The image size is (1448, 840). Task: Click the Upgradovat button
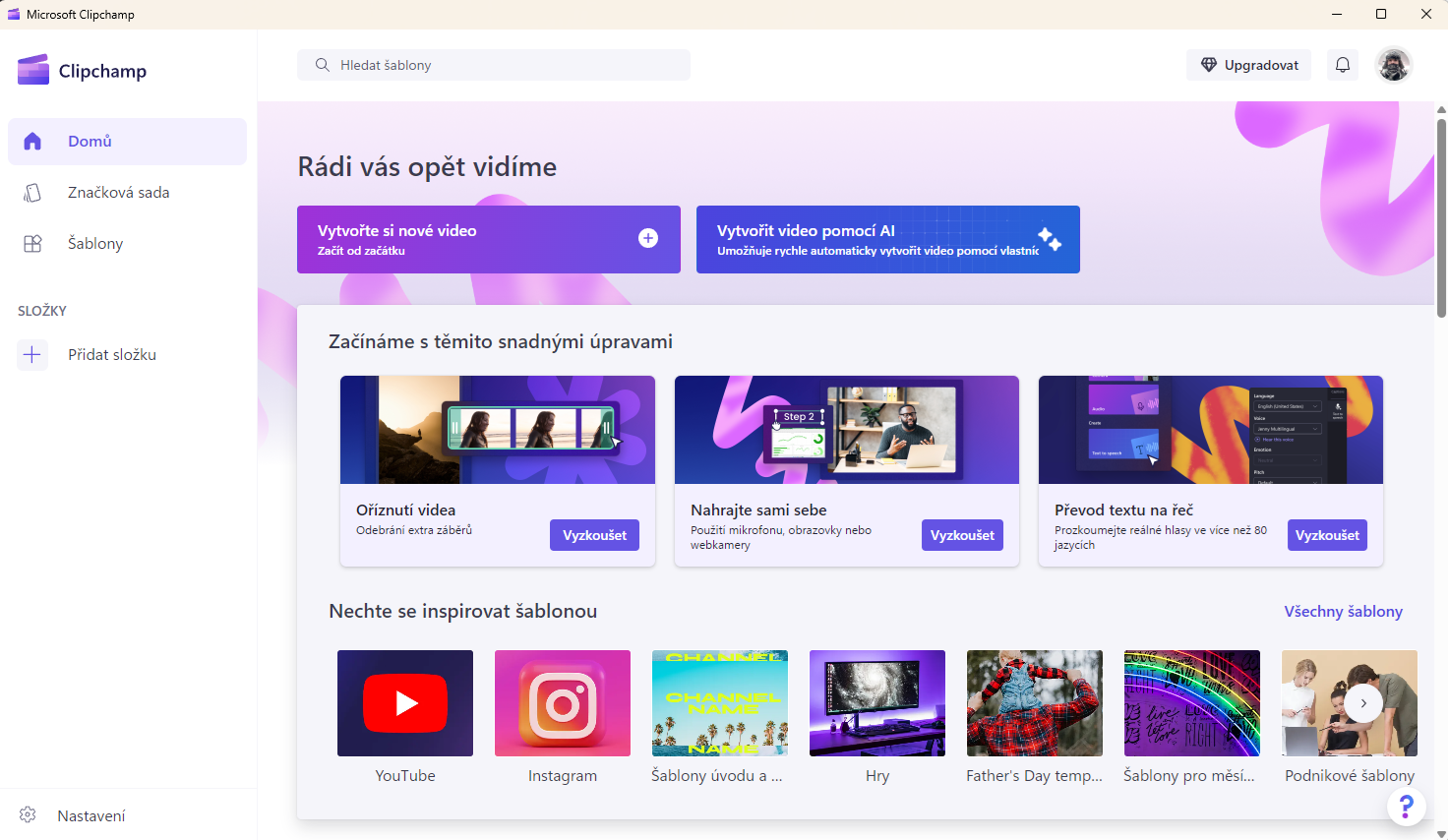click(1249, 65)
